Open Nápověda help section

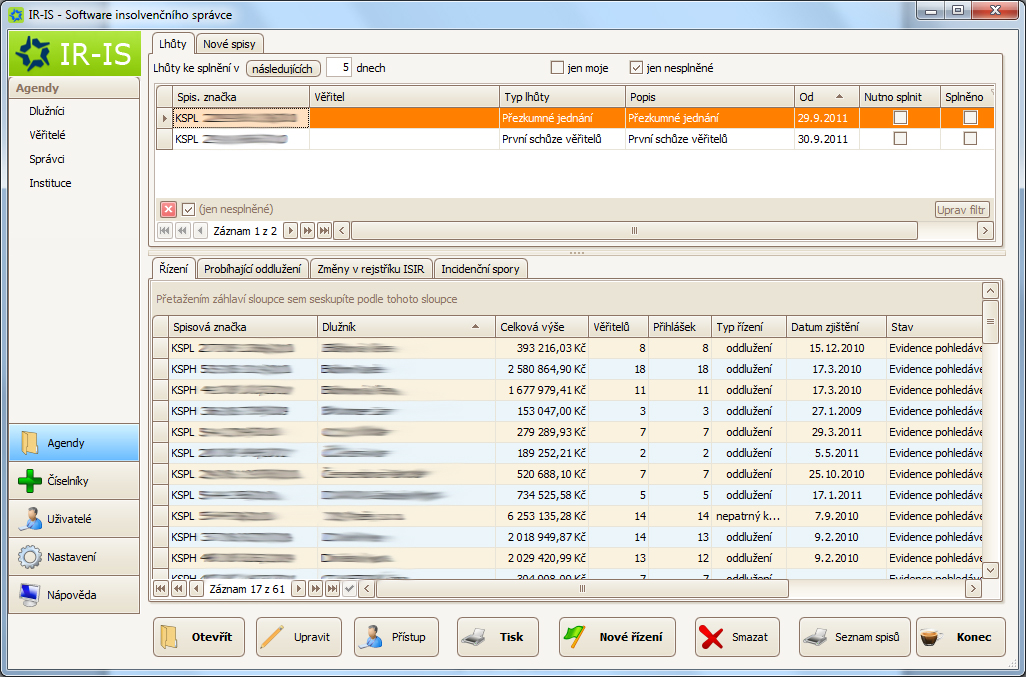click(74, 595)
